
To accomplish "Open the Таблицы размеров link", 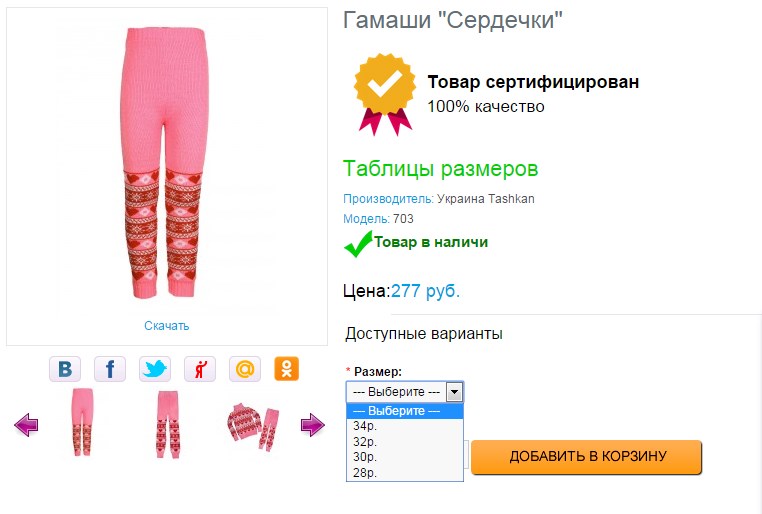I will pos(440,169).
